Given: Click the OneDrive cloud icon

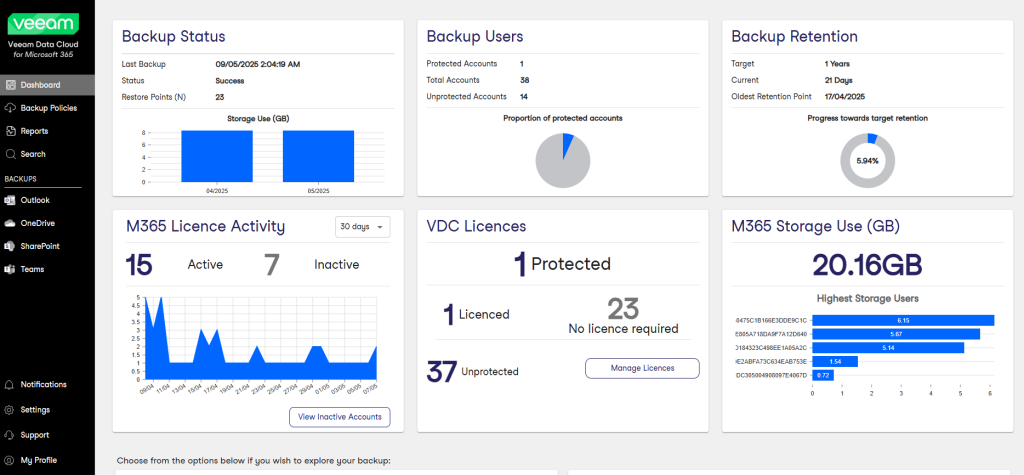Looking at the screenshot, I should [10, 223].
